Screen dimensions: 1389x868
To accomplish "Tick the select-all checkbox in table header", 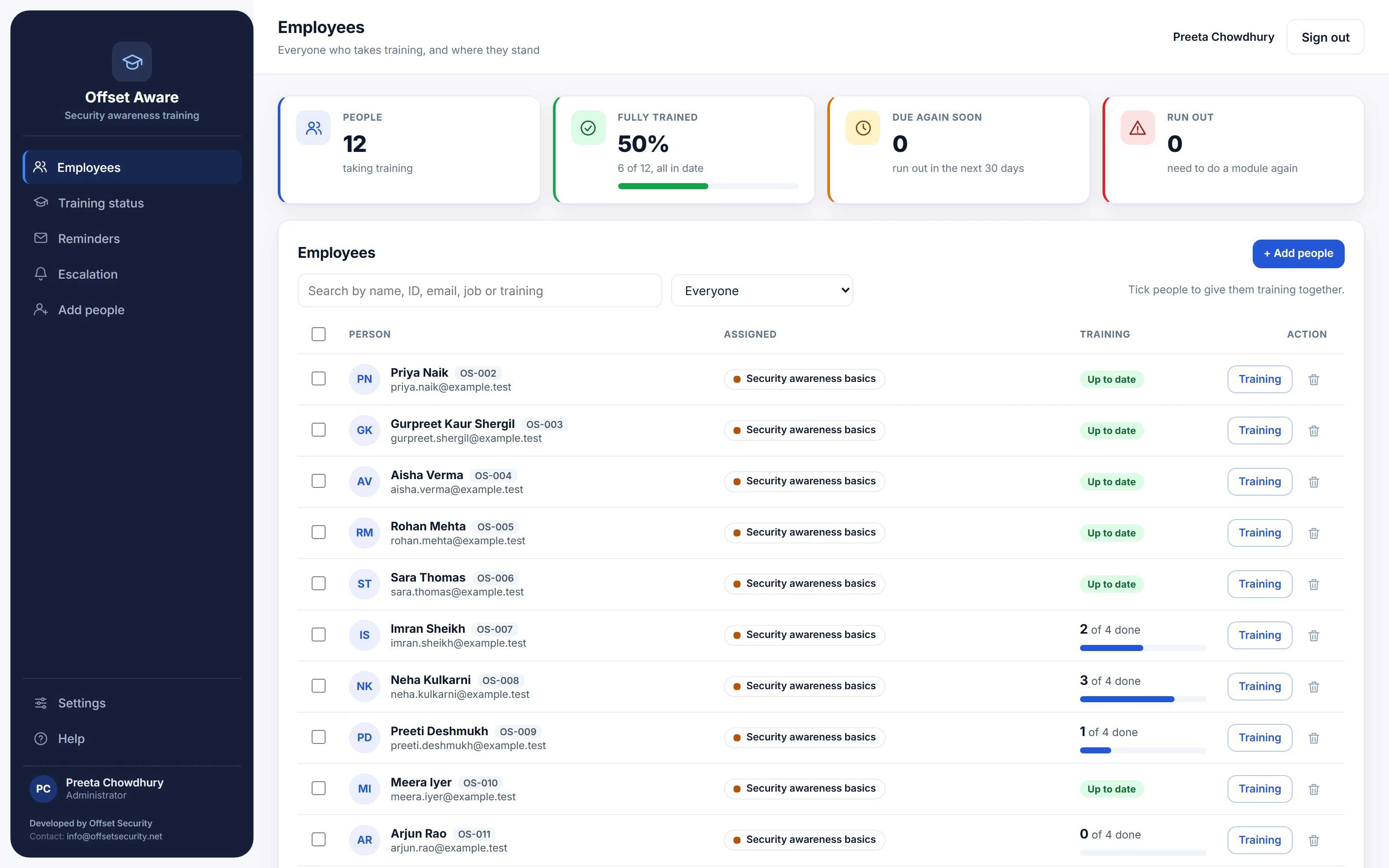I will (x=319, y=334).
